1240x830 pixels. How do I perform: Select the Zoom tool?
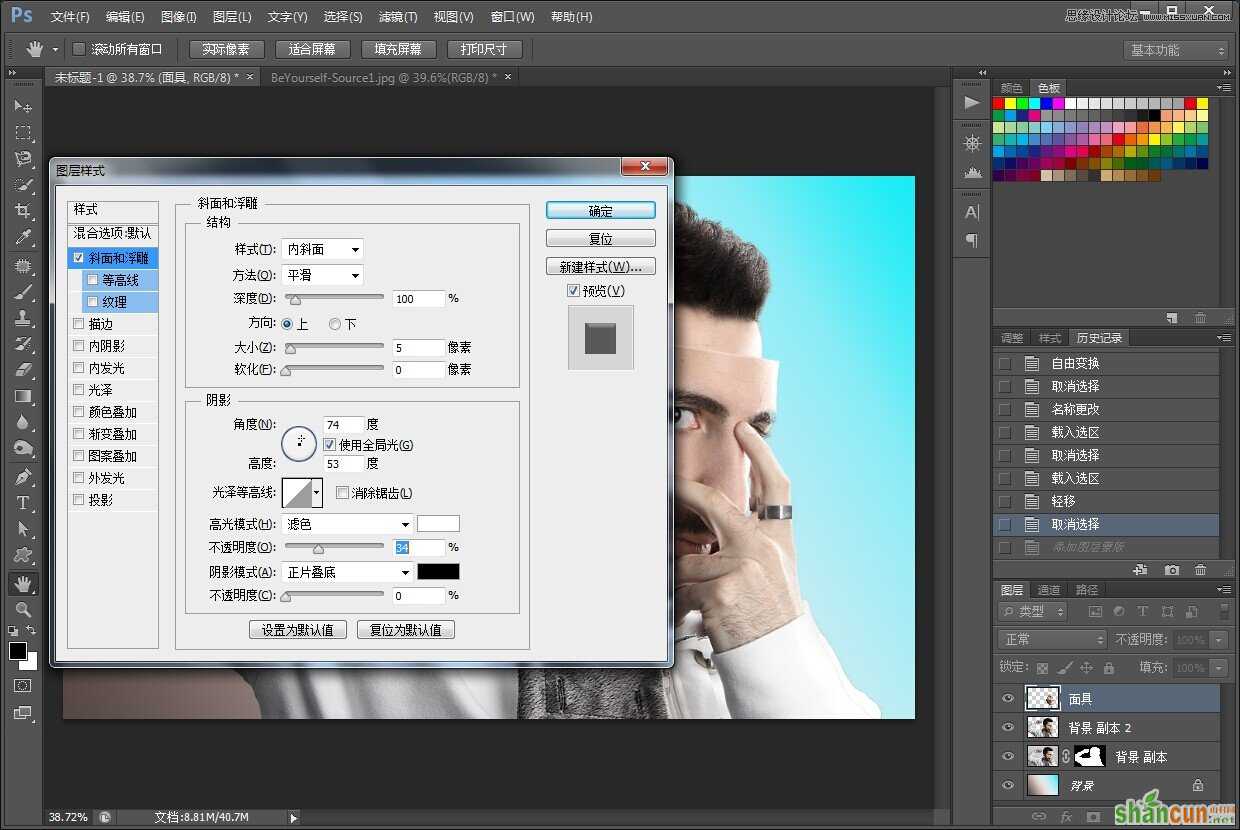click(22, 609)
